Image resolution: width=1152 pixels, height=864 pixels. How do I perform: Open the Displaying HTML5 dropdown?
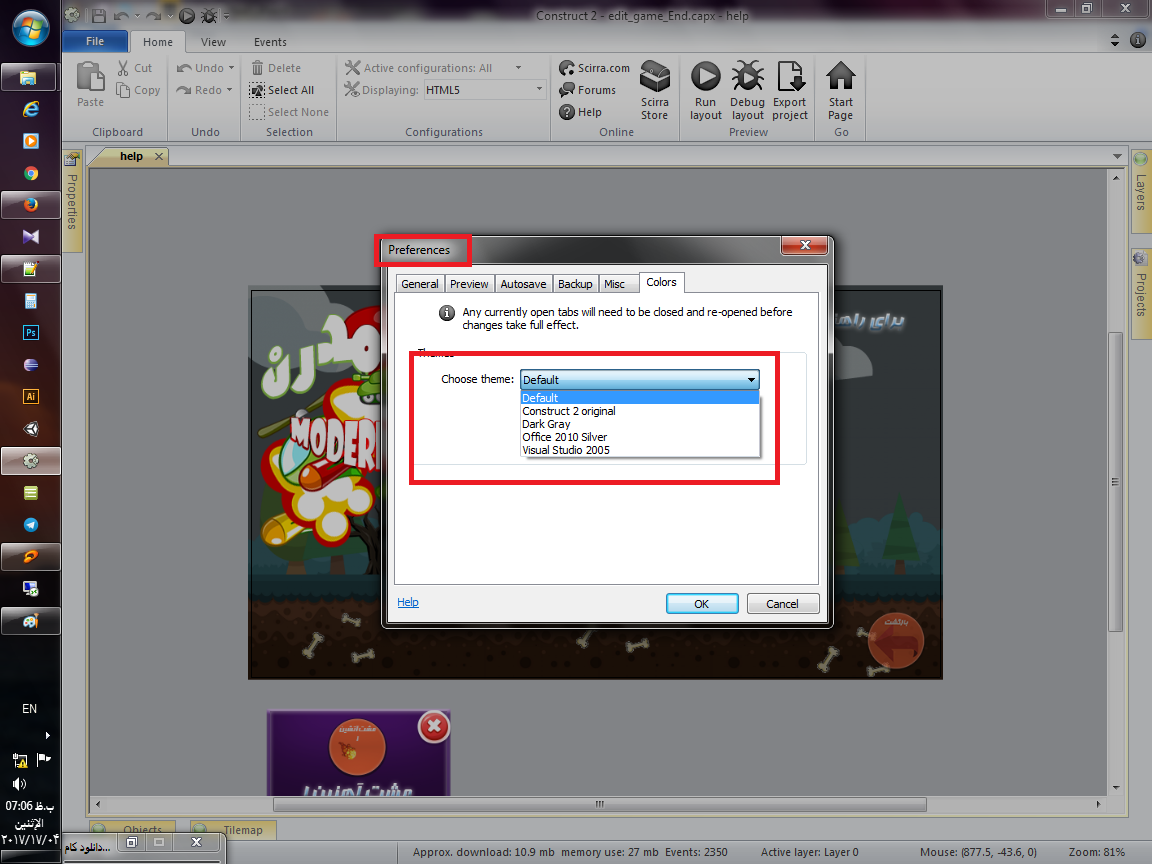486,90
